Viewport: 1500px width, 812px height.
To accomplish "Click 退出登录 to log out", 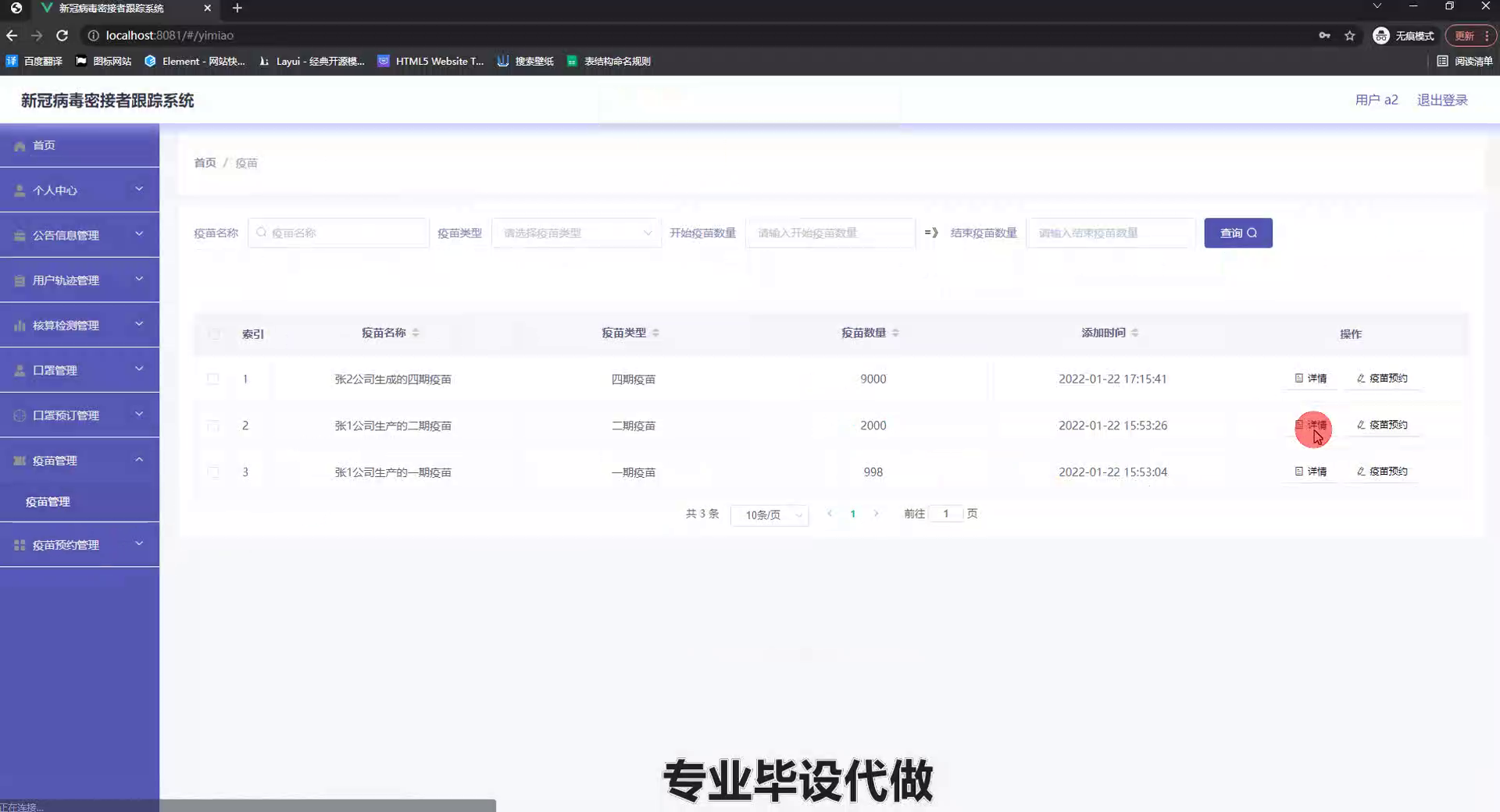I will pyautogui.click(x=1442, y=100).
